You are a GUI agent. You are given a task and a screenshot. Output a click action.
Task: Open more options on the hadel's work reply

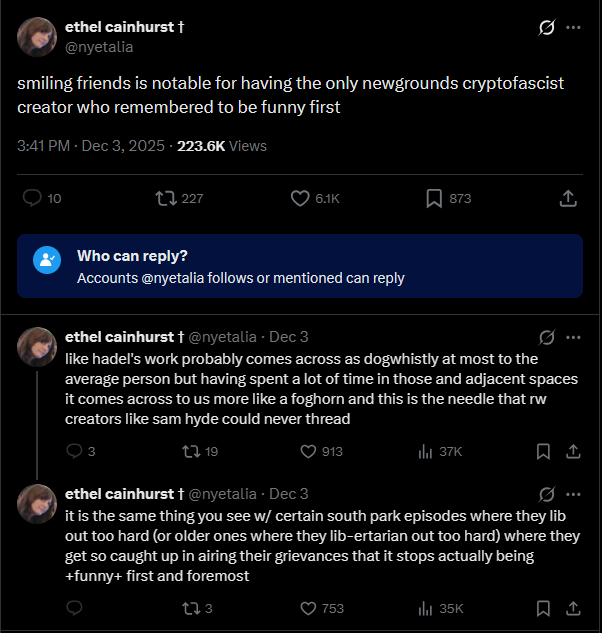573,337
